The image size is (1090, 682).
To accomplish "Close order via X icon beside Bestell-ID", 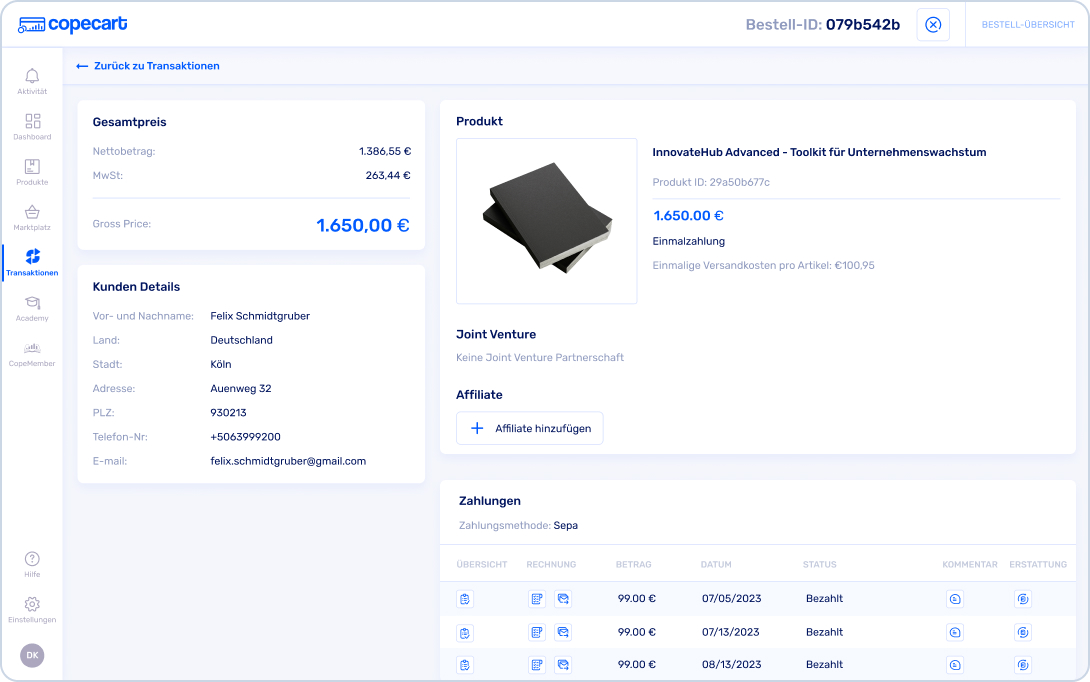I will click(x=933, y=25).
